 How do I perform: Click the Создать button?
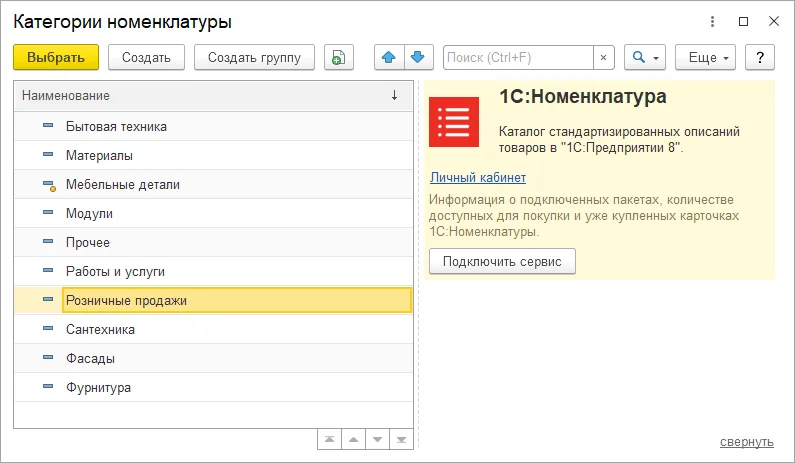pos(146,57)
